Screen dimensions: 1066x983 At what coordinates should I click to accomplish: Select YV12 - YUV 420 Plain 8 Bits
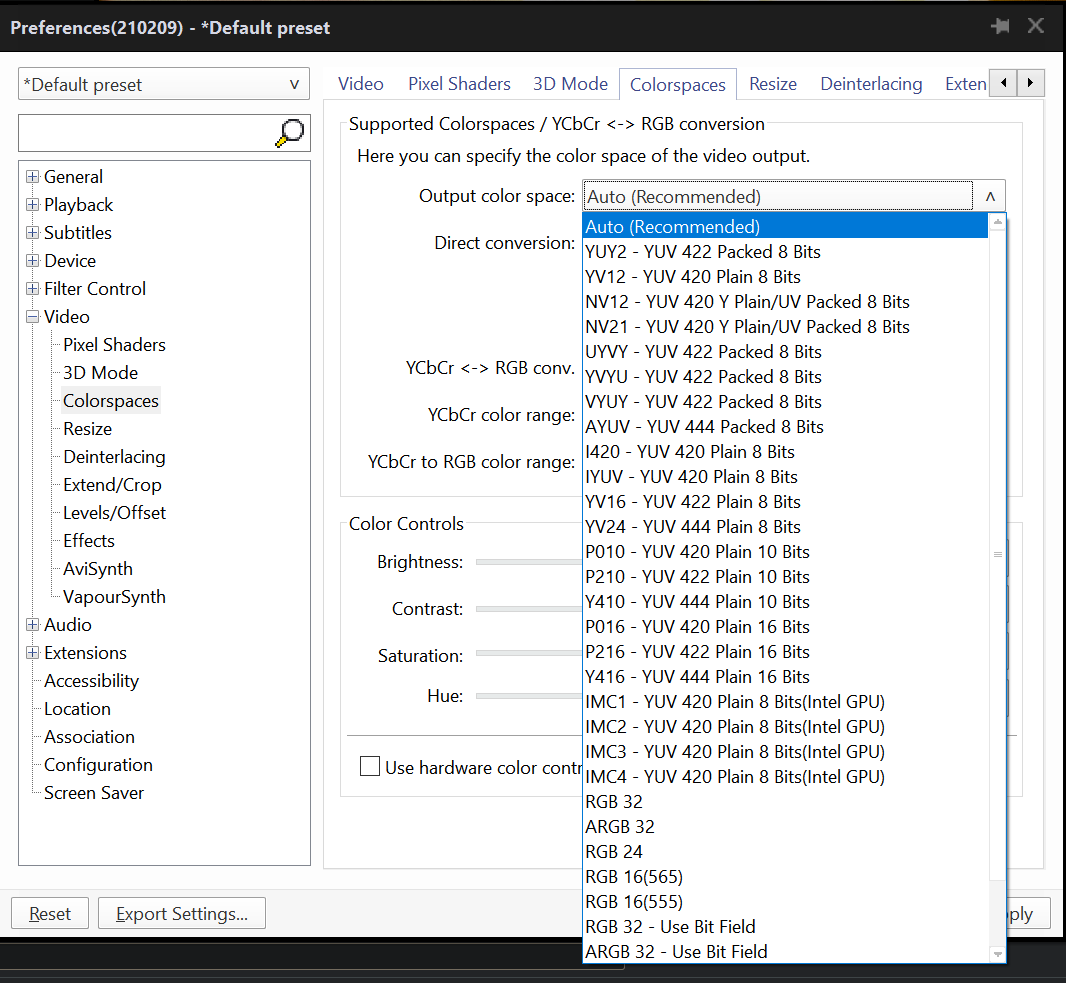[693, 277]
